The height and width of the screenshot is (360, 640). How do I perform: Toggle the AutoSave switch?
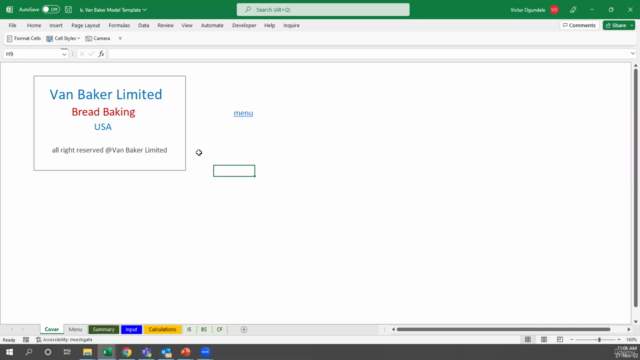click(x=51, y=9)
